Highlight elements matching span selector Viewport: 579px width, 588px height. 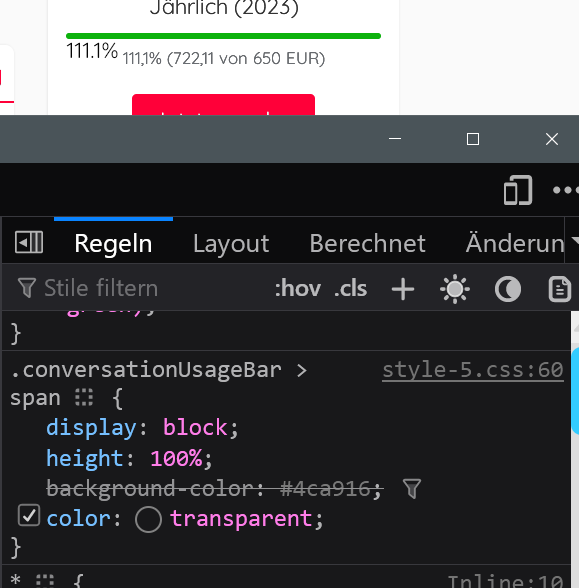(x=84, y=397)
